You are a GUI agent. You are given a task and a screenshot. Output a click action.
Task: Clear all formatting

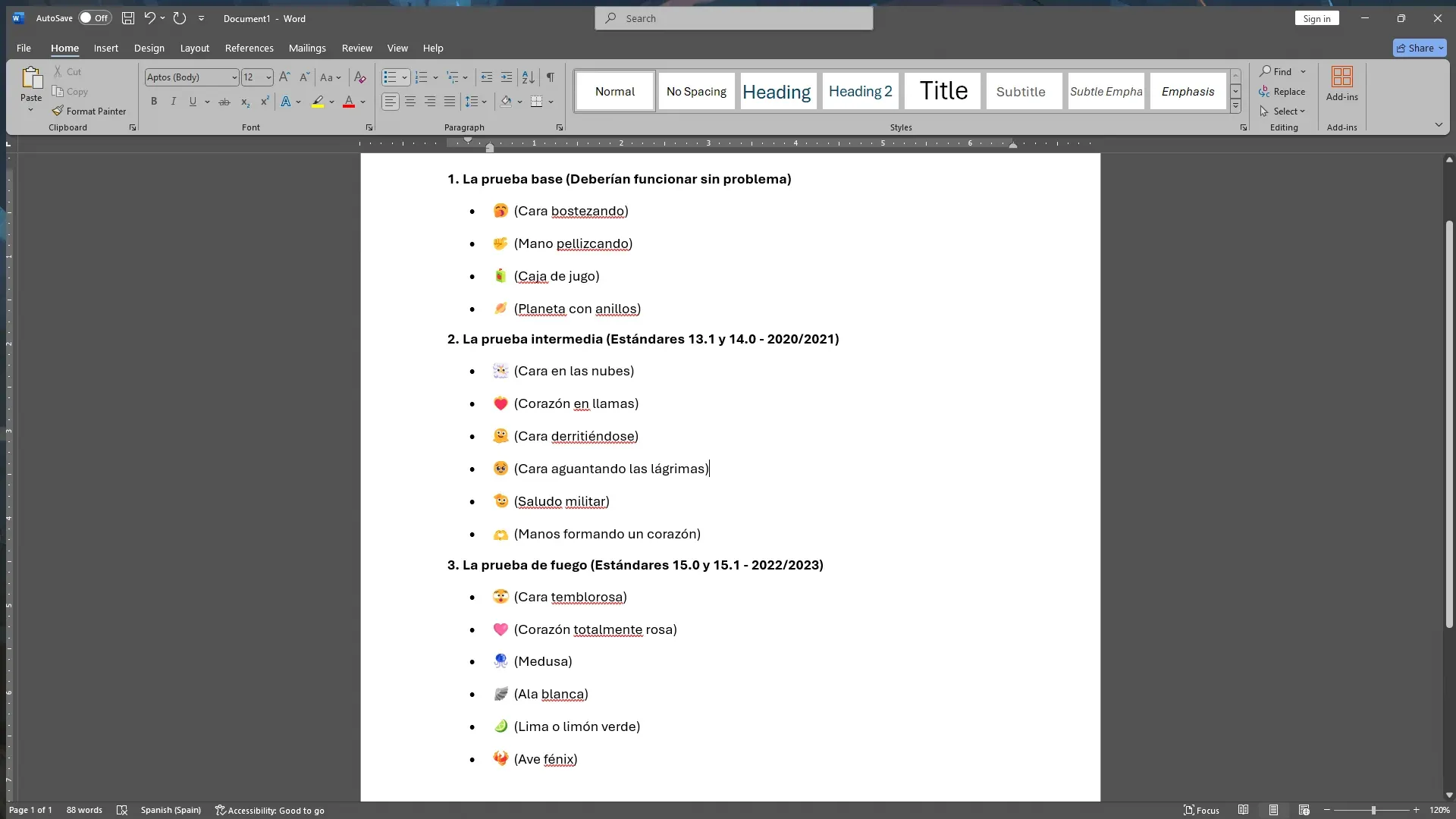click(x=359, y=77)
